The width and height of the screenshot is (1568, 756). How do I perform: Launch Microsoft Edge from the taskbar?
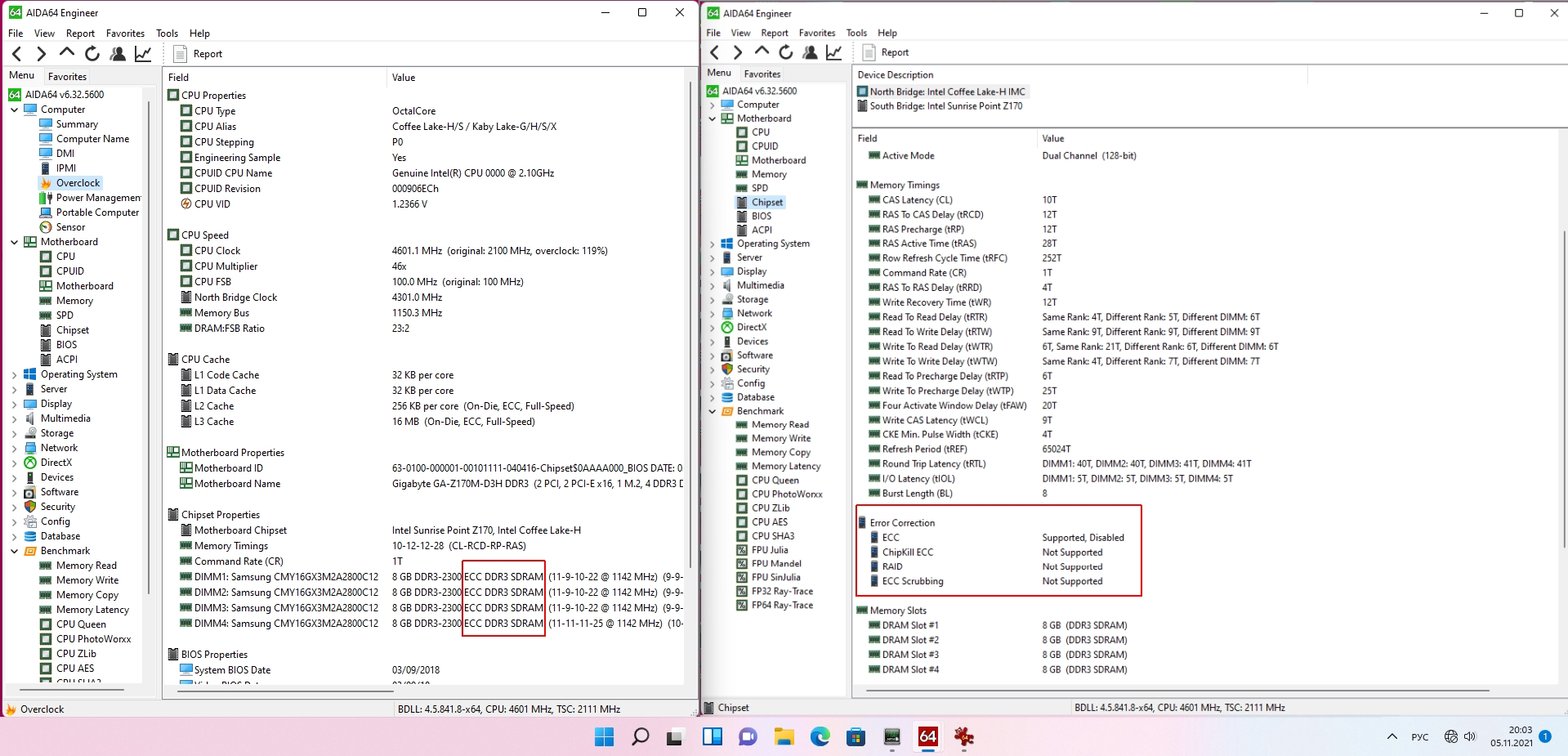click(820, 736)
